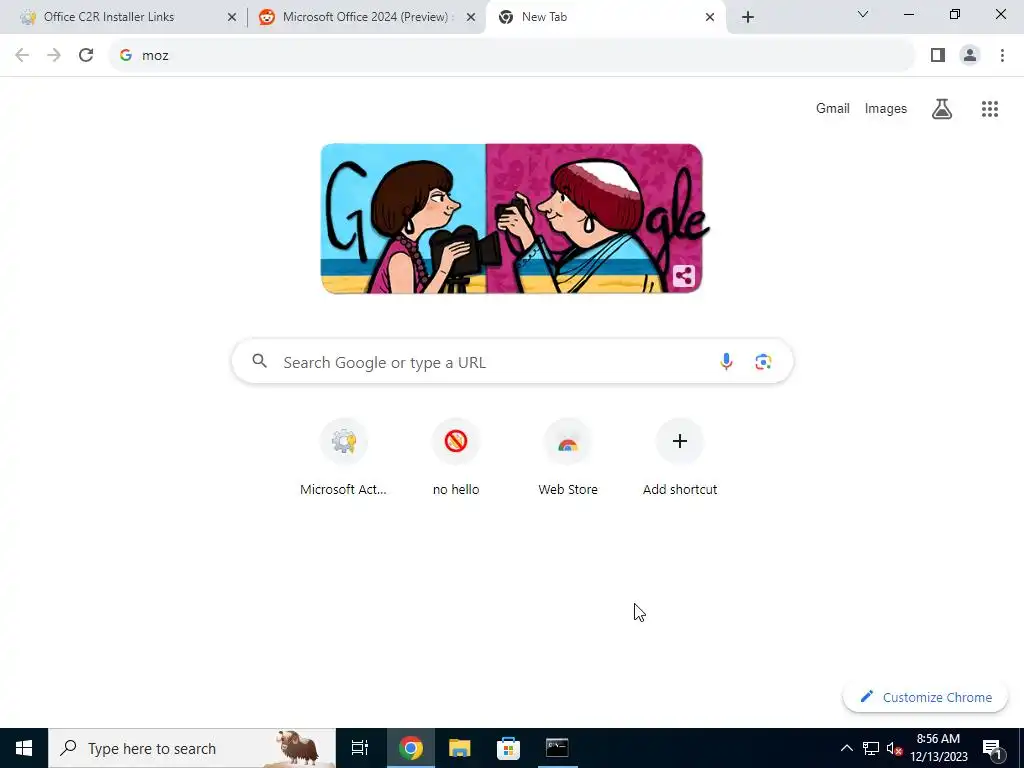1024x768 pixels.
Task: Open a new tab with plus button
Action: [x=748, y=17]
